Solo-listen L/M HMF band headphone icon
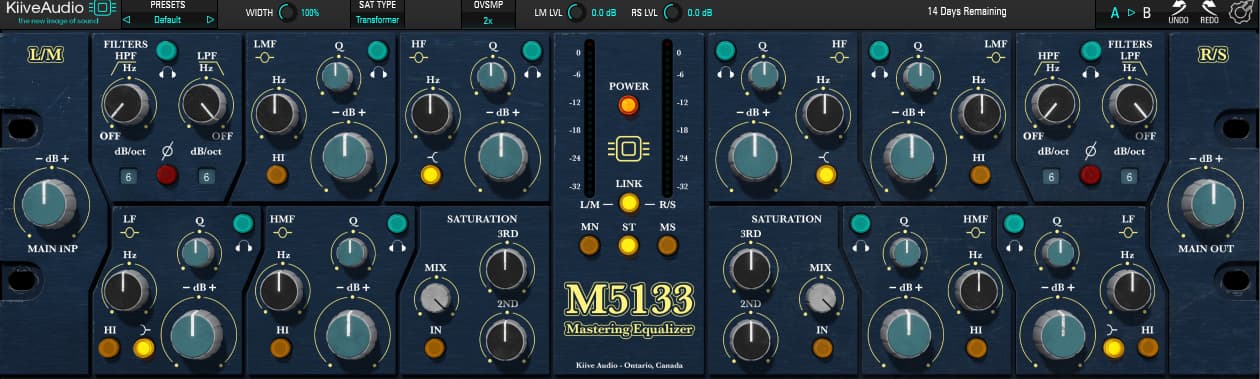This screenshot has height=379, width=1260. pos(397,246)
